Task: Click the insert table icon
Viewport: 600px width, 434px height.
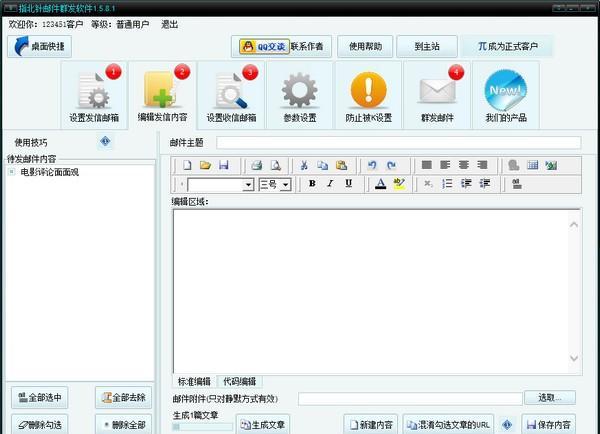Action: coord(533,165)
